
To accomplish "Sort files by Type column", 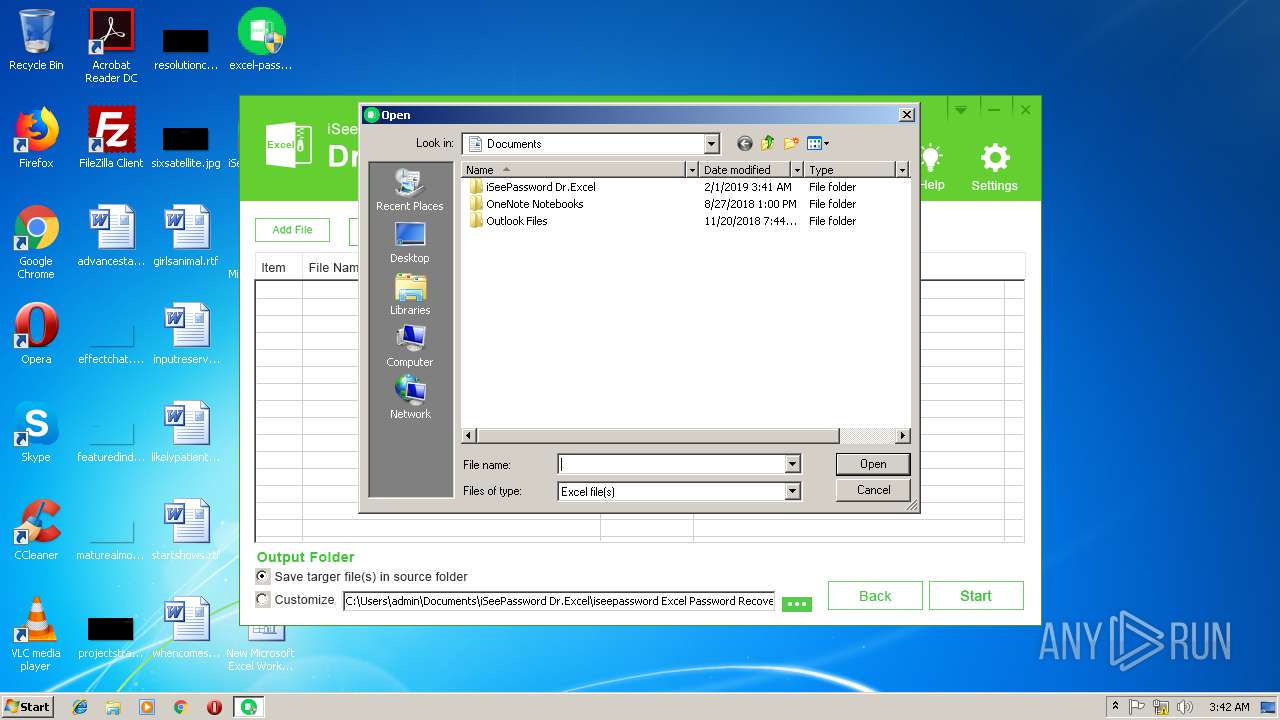I will 850,170.
